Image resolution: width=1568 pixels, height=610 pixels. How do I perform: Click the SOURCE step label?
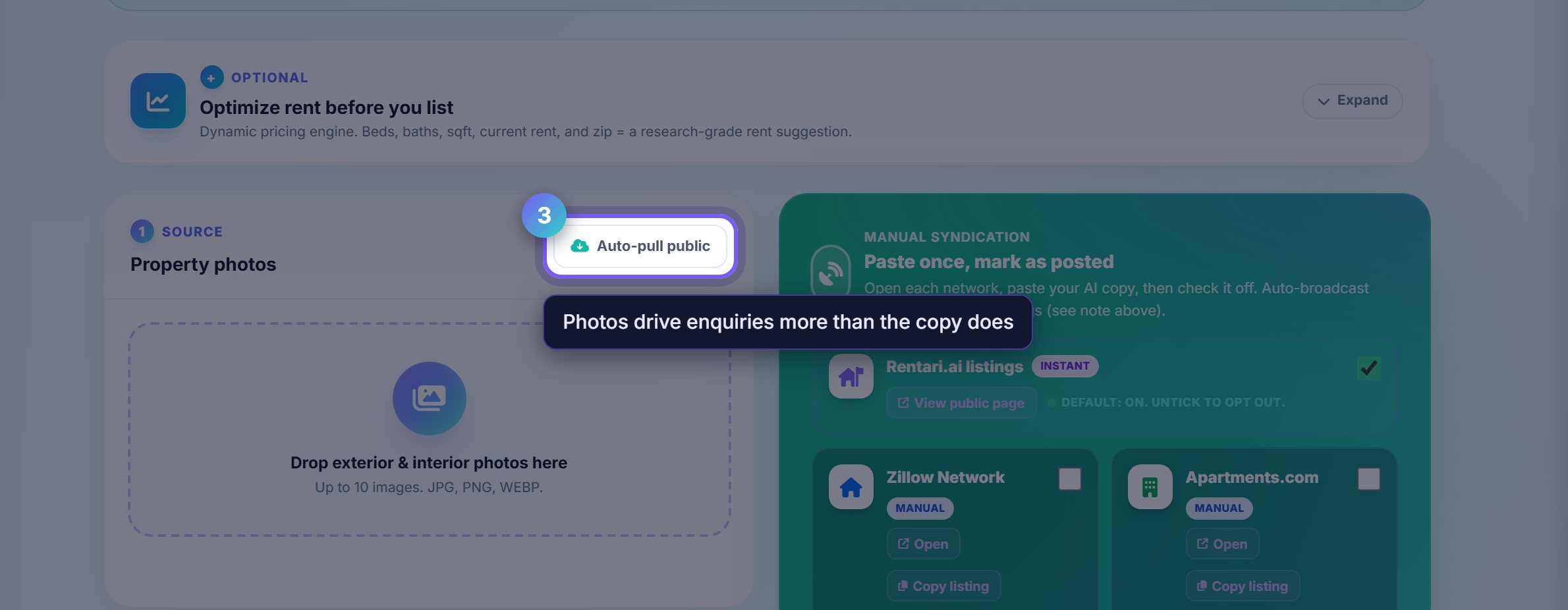click(x=192, y=232)
